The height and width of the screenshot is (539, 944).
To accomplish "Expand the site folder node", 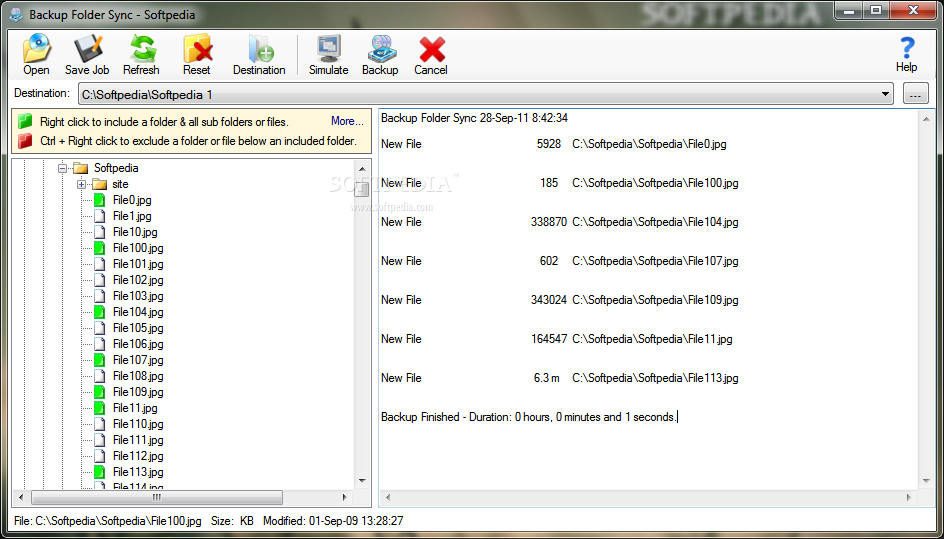I will point(81,184).
